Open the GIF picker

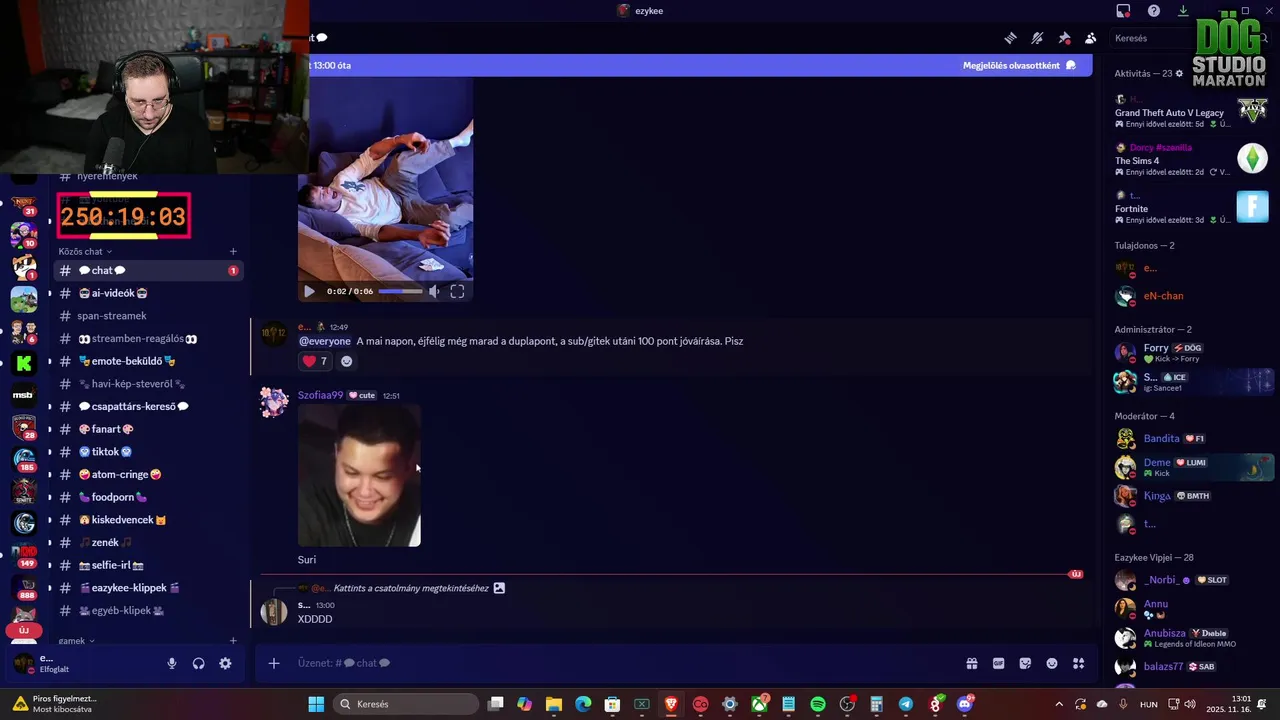[x=998, y=663]
